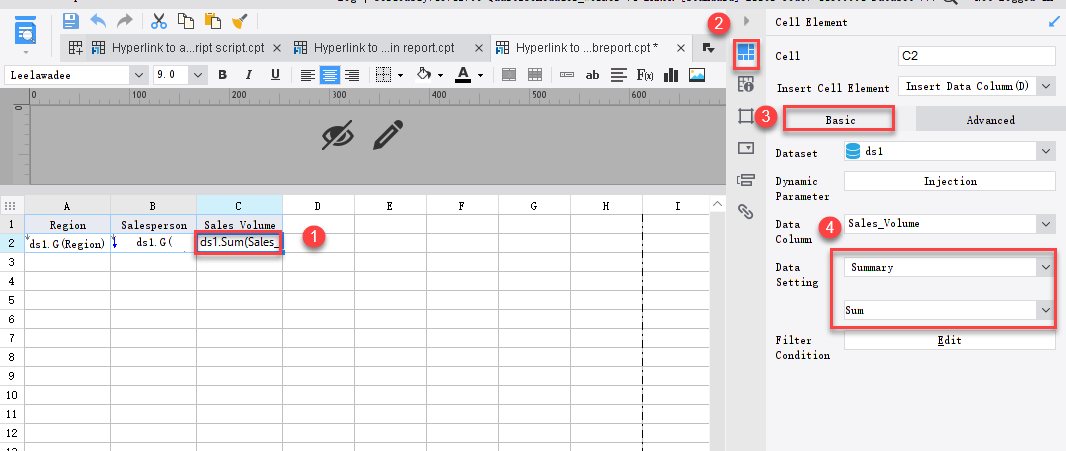
Task: Copy the selected cell
Action: click(186, 21)
